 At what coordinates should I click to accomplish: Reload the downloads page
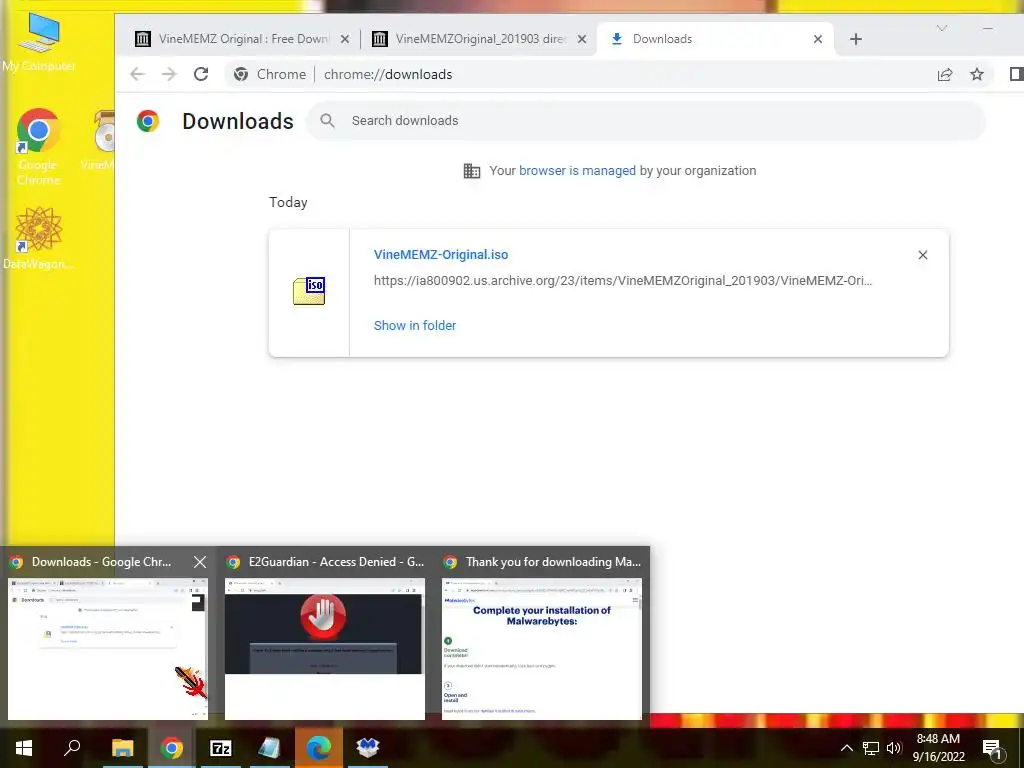201,74
